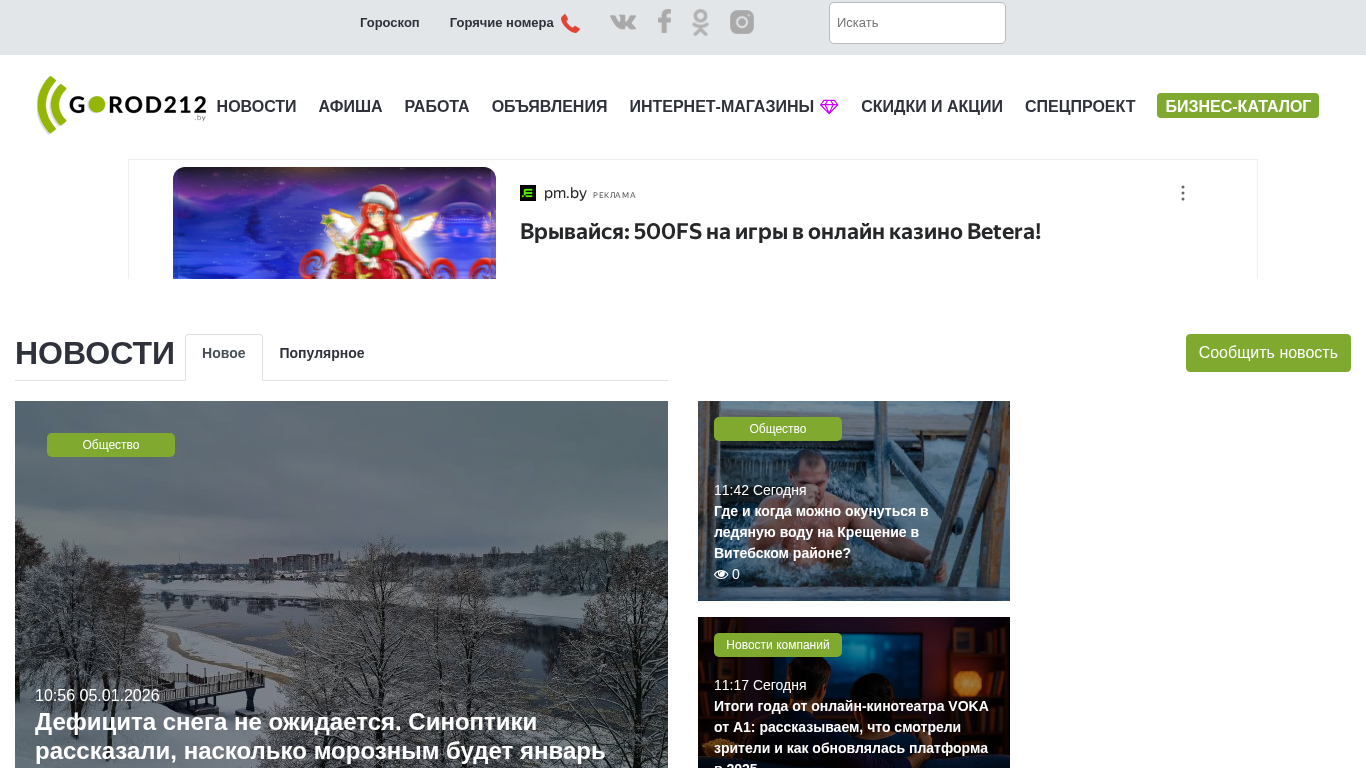This screenshot has width=1366, height=768.
Task: Open the ИНТЕРНЕТ-МАГАЗИНЫ menu item
Action: click(722, 107)
